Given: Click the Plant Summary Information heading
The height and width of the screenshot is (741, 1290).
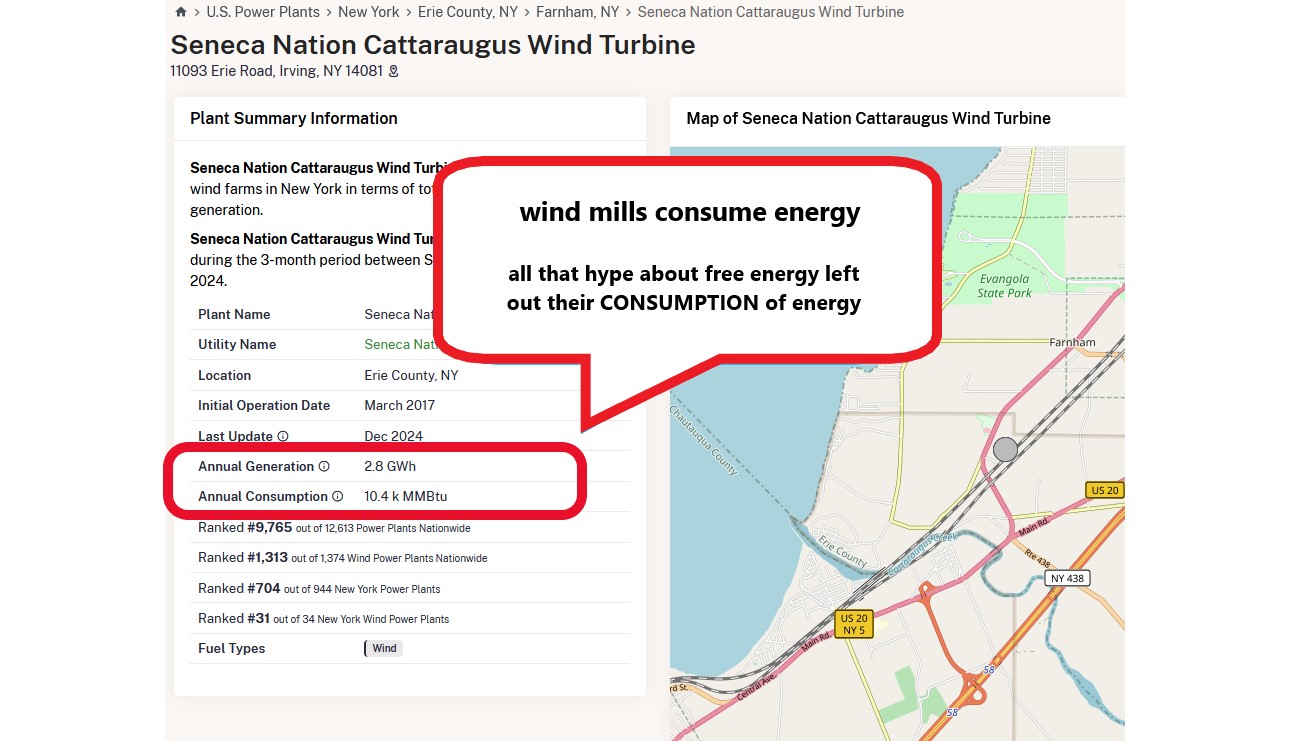Looking at the screenshot, I should tap(294, 118).
